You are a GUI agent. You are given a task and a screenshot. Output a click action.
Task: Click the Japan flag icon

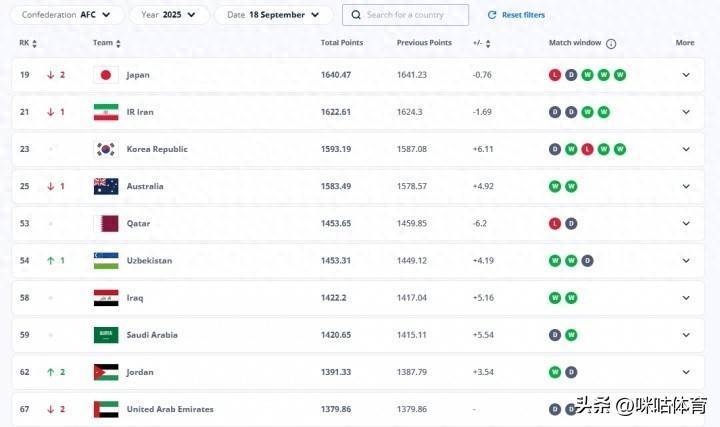pyautogui.click(x=106, y=75)
